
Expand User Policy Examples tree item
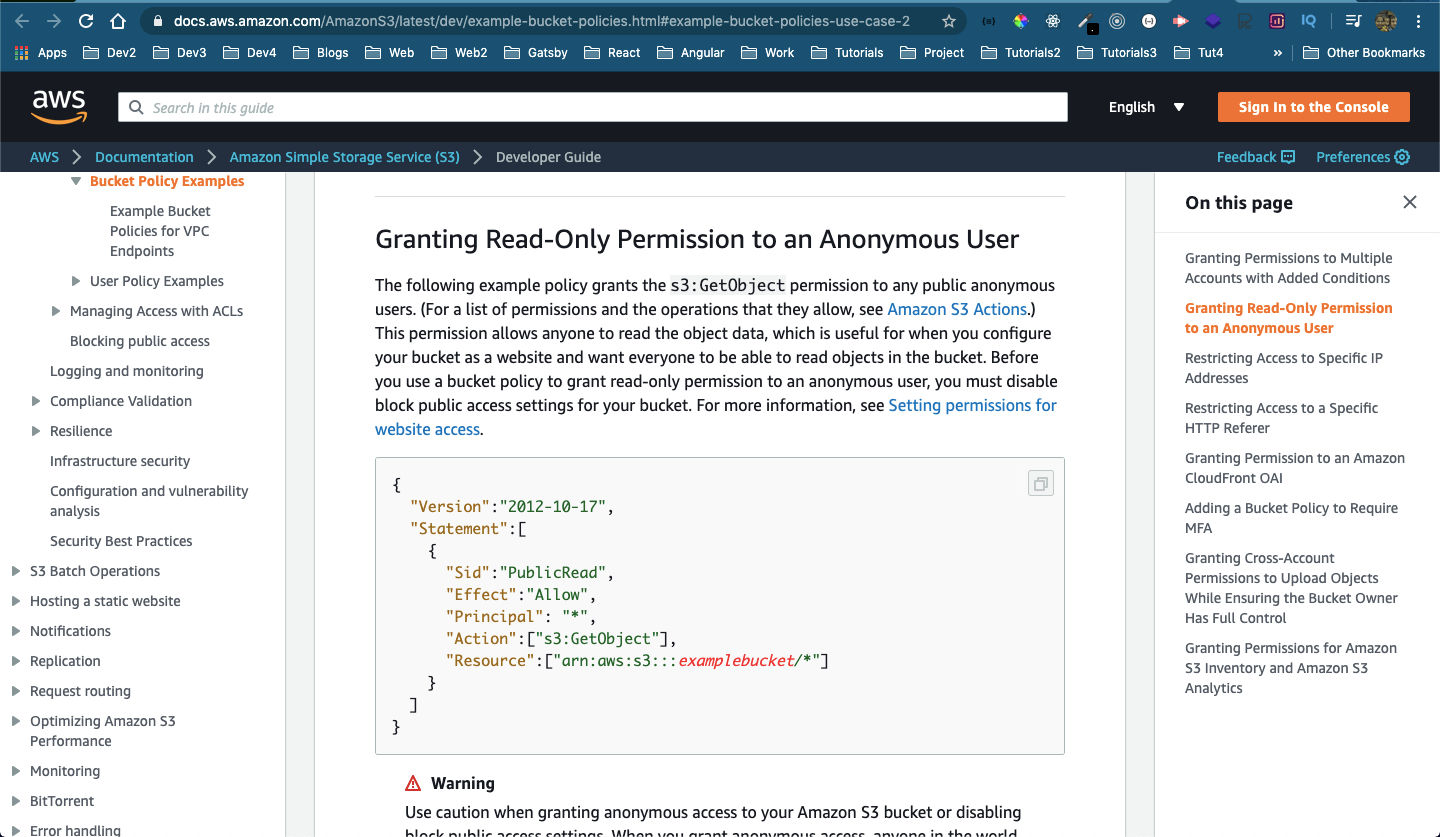pyautogui.click(x=76, y=281)
